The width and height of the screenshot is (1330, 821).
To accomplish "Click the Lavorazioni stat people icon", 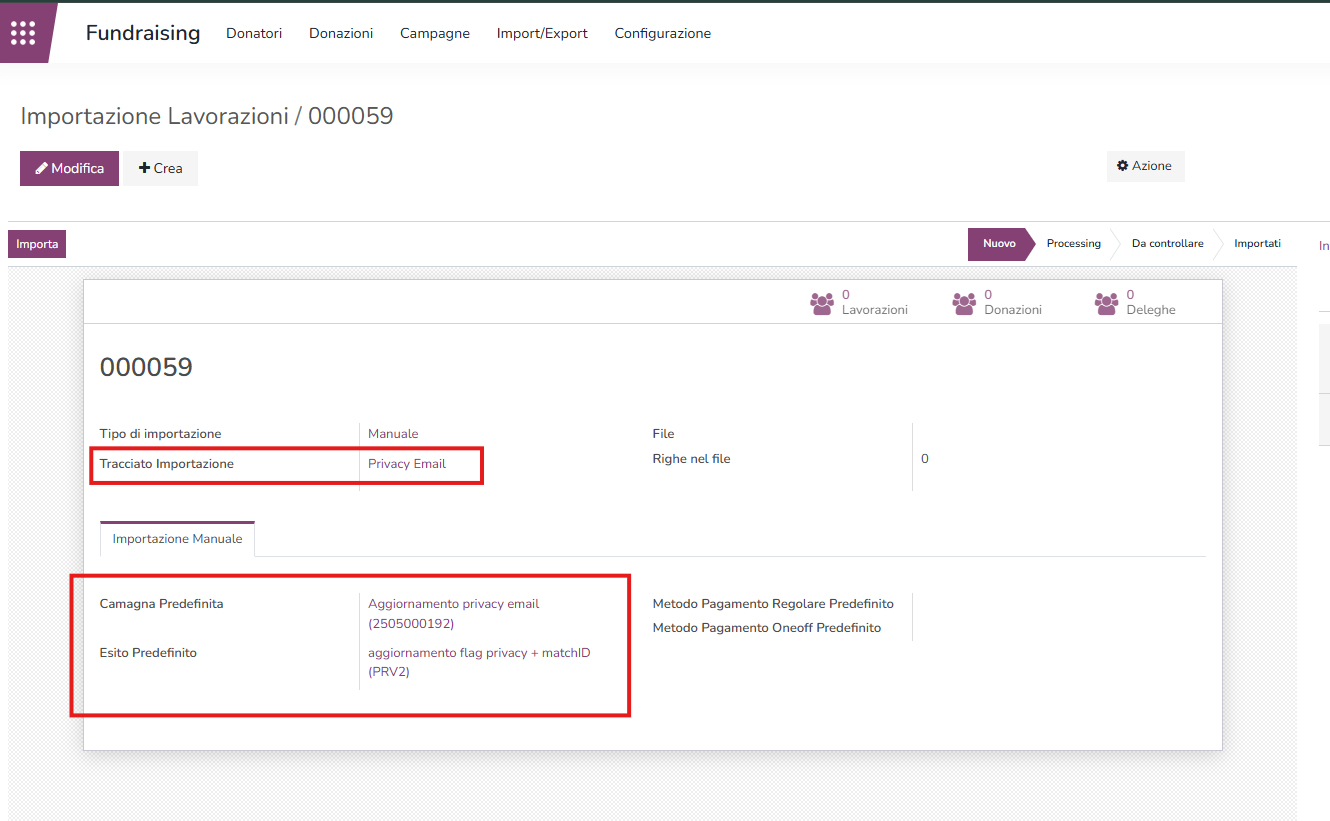I will (x=822, y=303).
